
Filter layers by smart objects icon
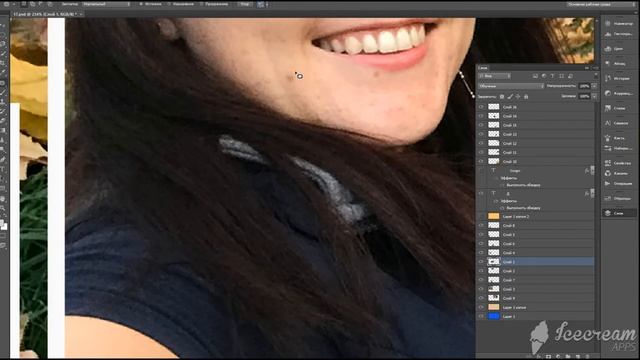coord(570,76)
